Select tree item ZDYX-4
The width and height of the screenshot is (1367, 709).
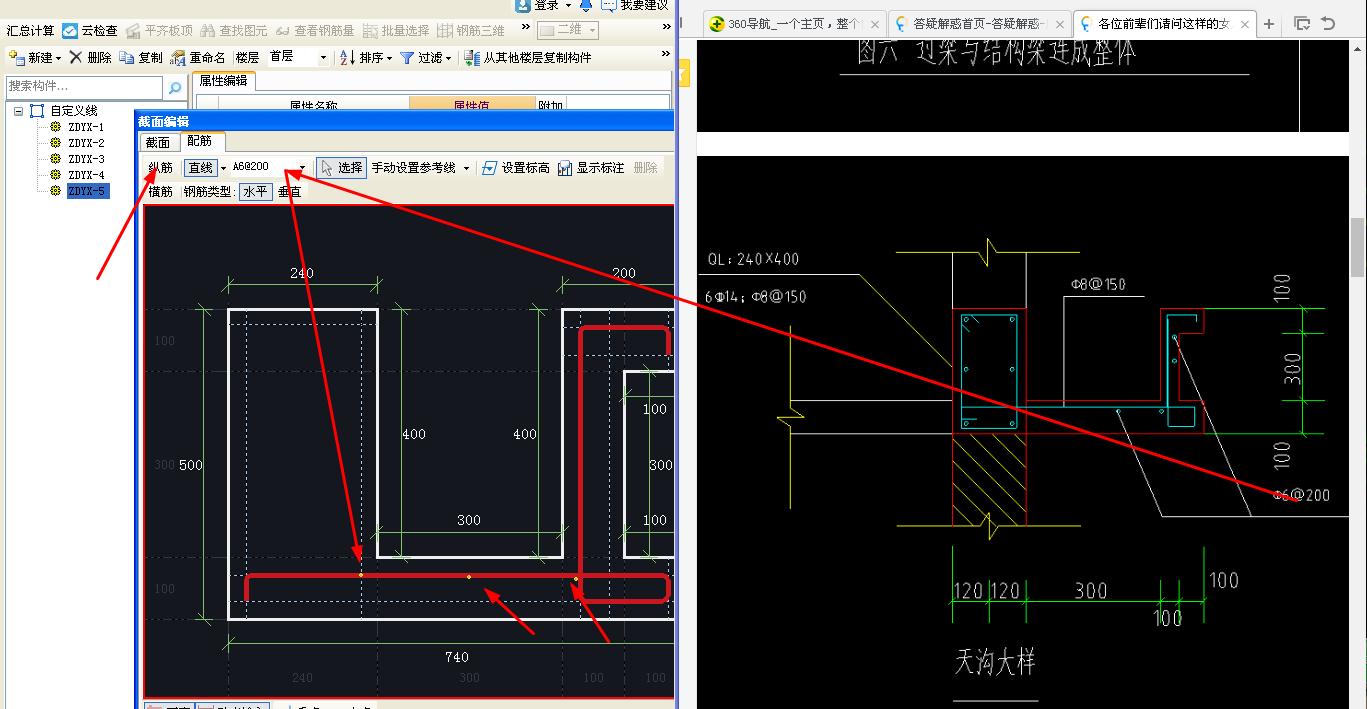(85, 175)
